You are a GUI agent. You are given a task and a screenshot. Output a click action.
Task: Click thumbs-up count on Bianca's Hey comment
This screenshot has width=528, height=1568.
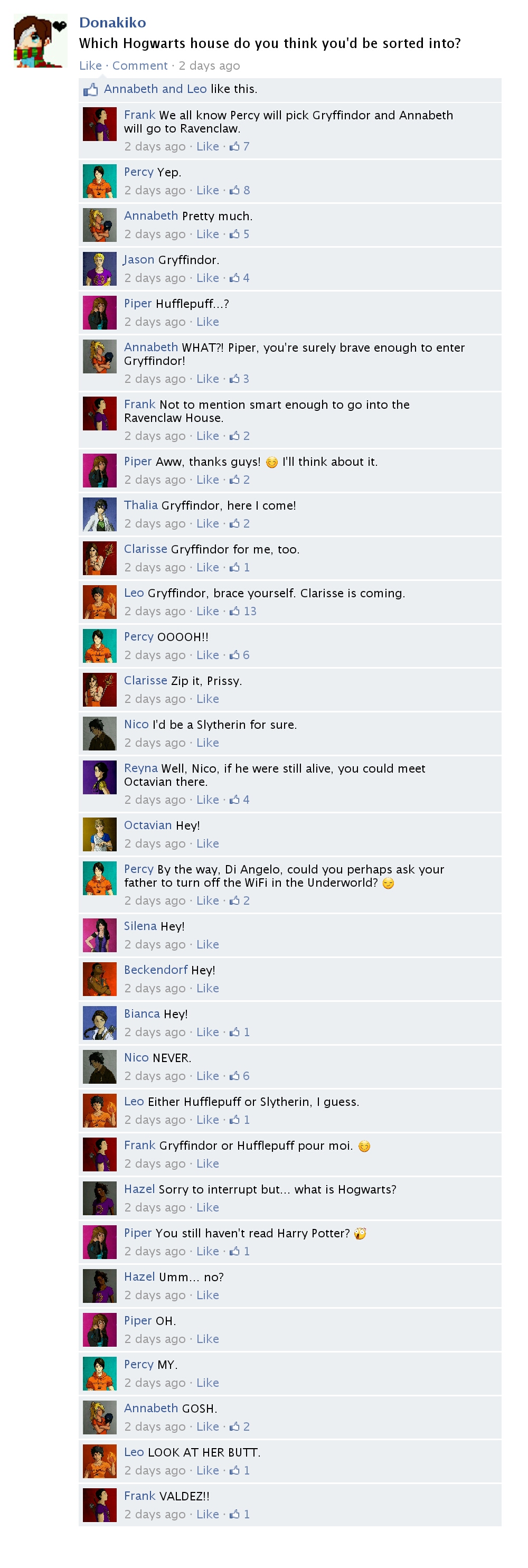tap(239, 1032)
